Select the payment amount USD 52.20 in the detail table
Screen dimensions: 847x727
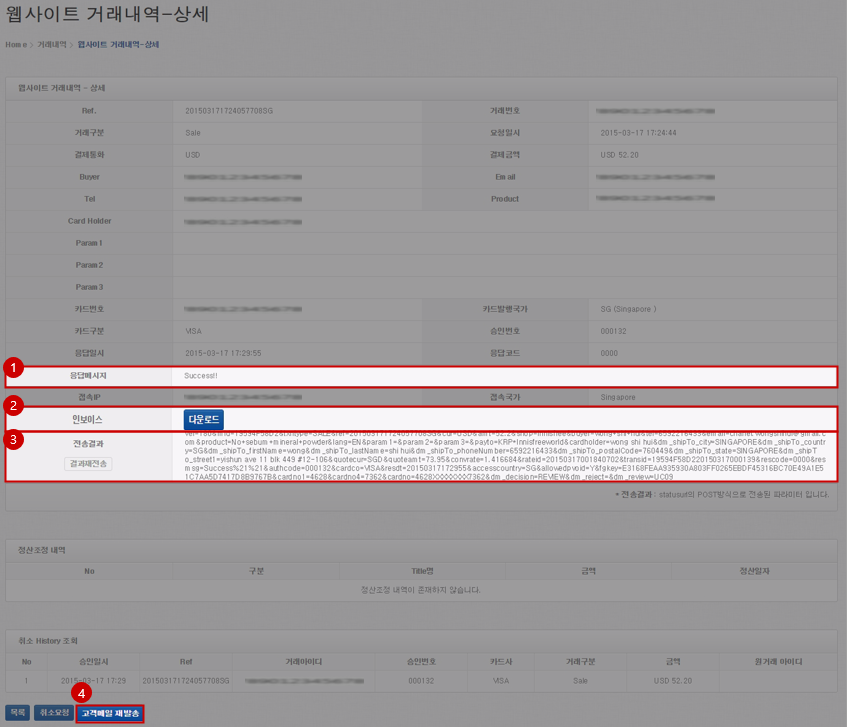pyautogui.click(x=620, y=155)
